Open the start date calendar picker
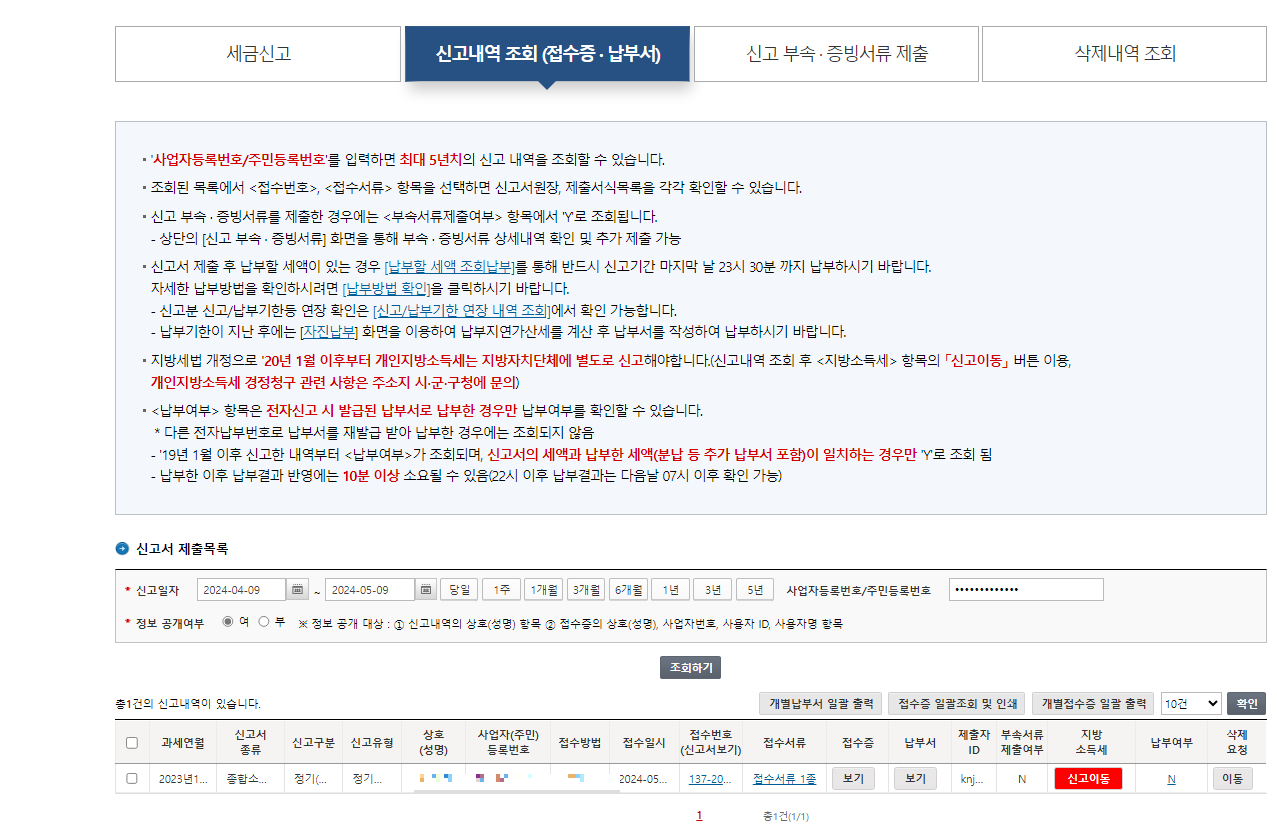1277x838 pixels. (x=297, y=590)
